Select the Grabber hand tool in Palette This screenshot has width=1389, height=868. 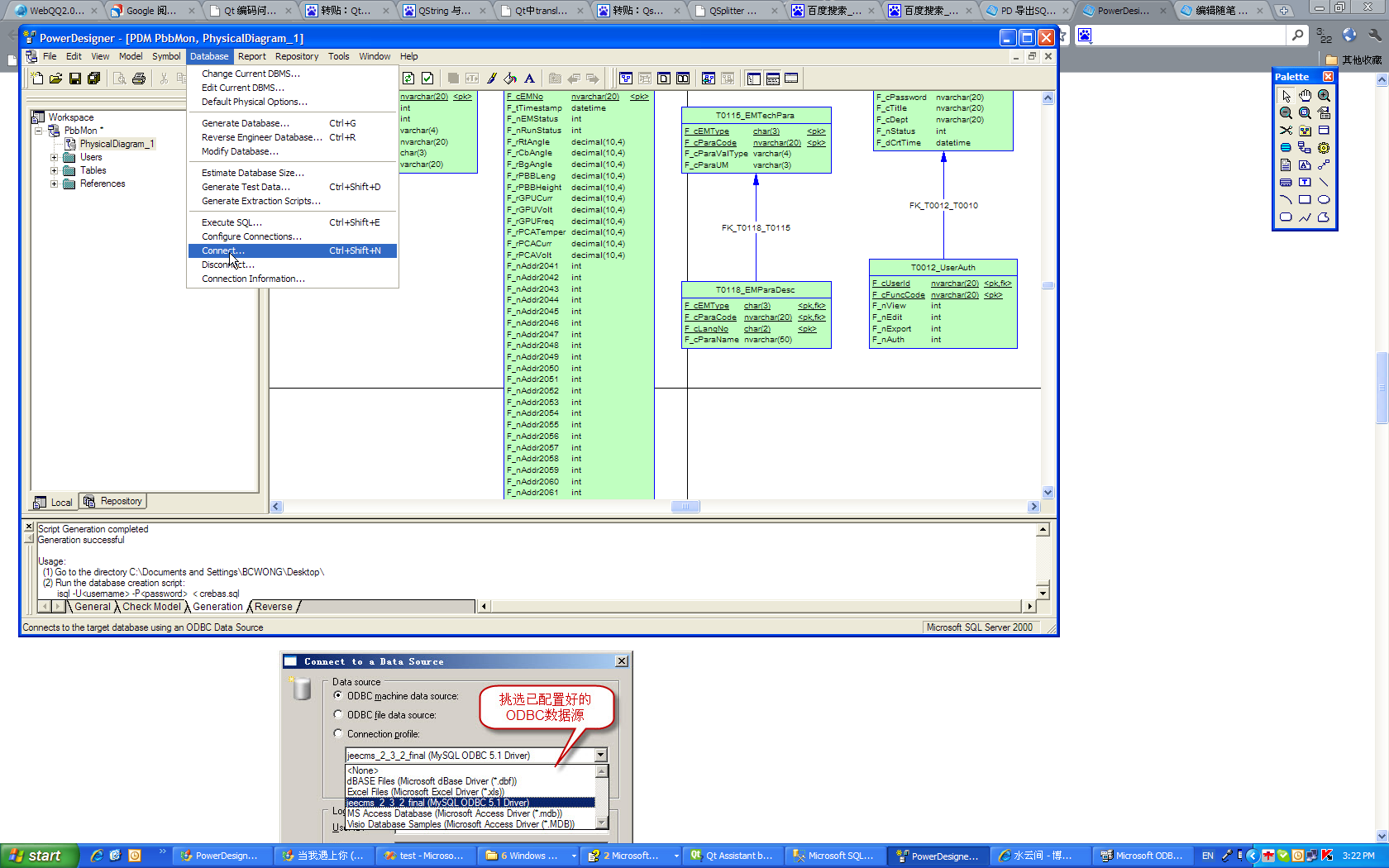point(1305,96)
